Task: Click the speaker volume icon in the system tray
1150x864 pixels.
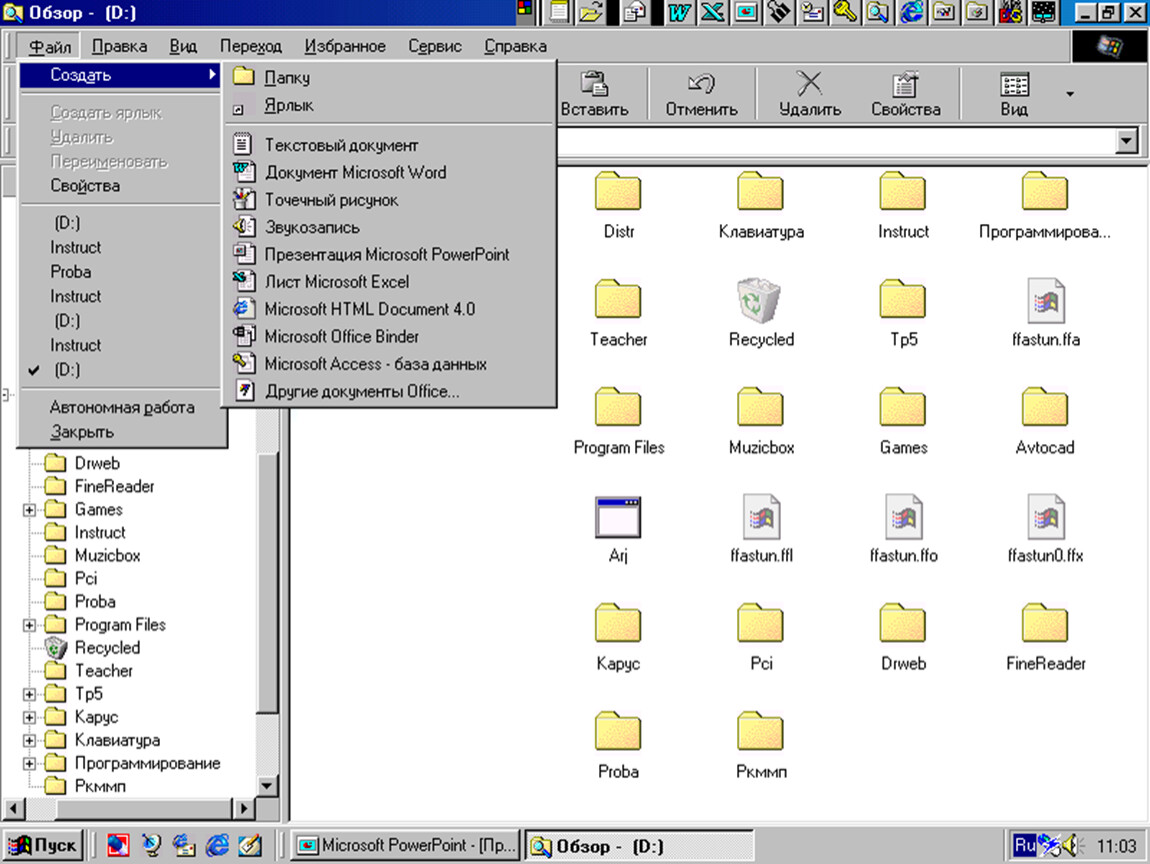Action: coord(1072,846)
